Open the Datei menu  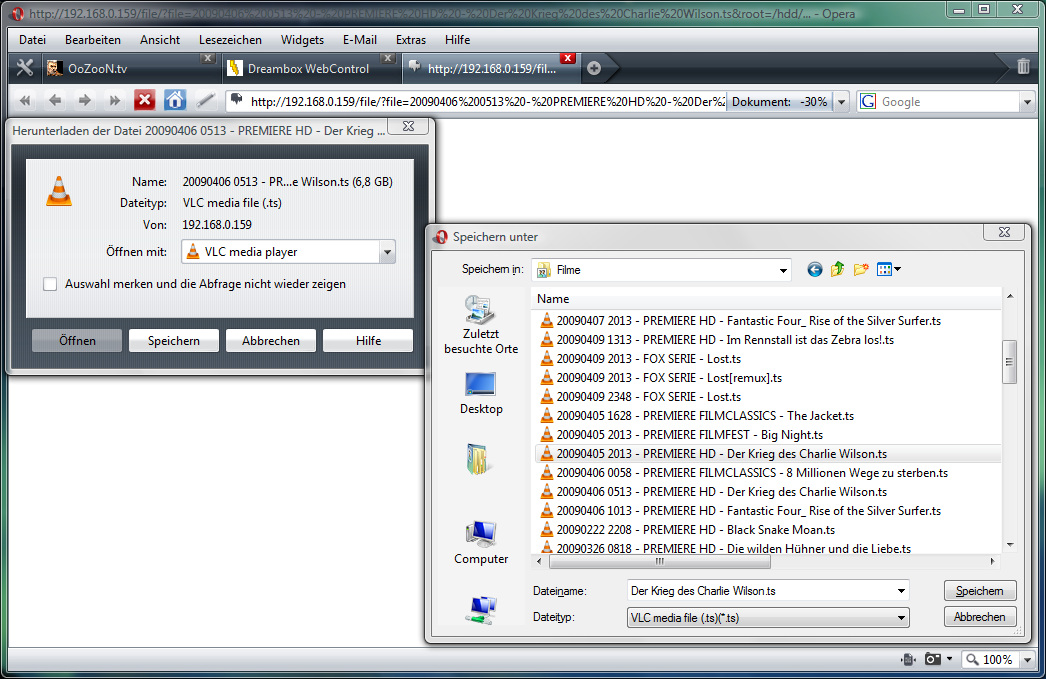click(32, 40)
